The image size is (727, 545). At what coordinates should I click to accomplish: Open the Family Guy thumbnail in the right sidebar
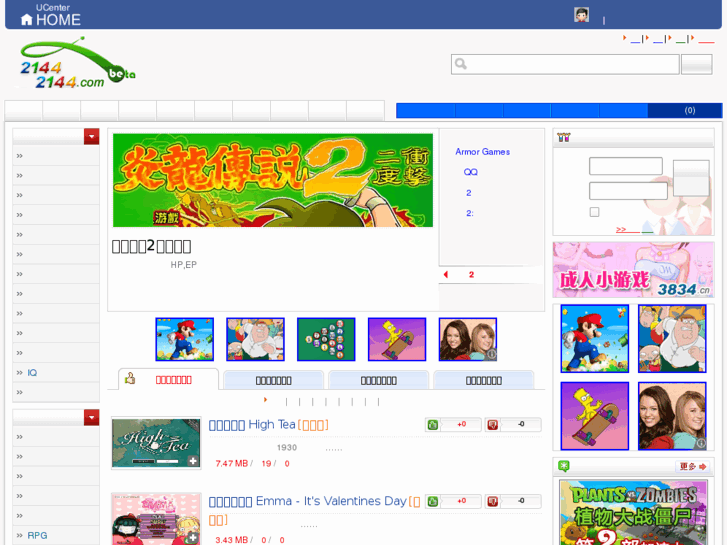pyautogui.click(x=672, y=339)
